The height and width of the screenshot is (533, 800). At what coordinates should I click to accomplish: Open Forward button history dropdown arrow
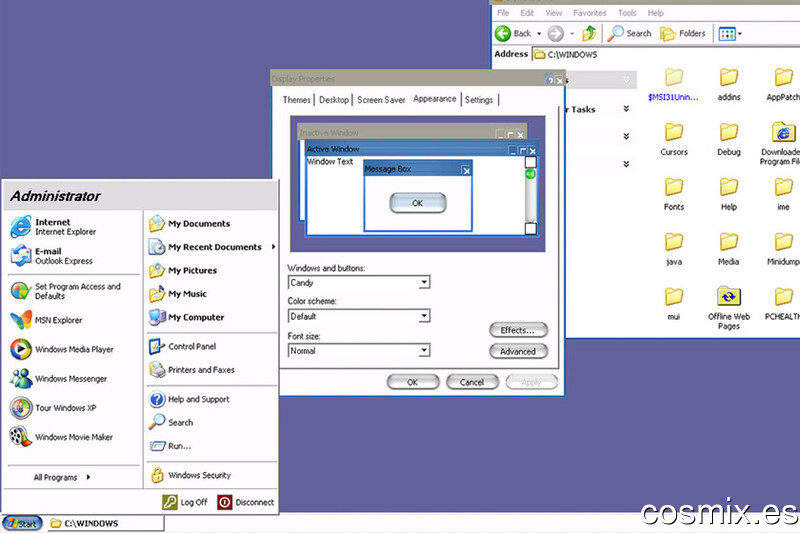tap(572, 34)
